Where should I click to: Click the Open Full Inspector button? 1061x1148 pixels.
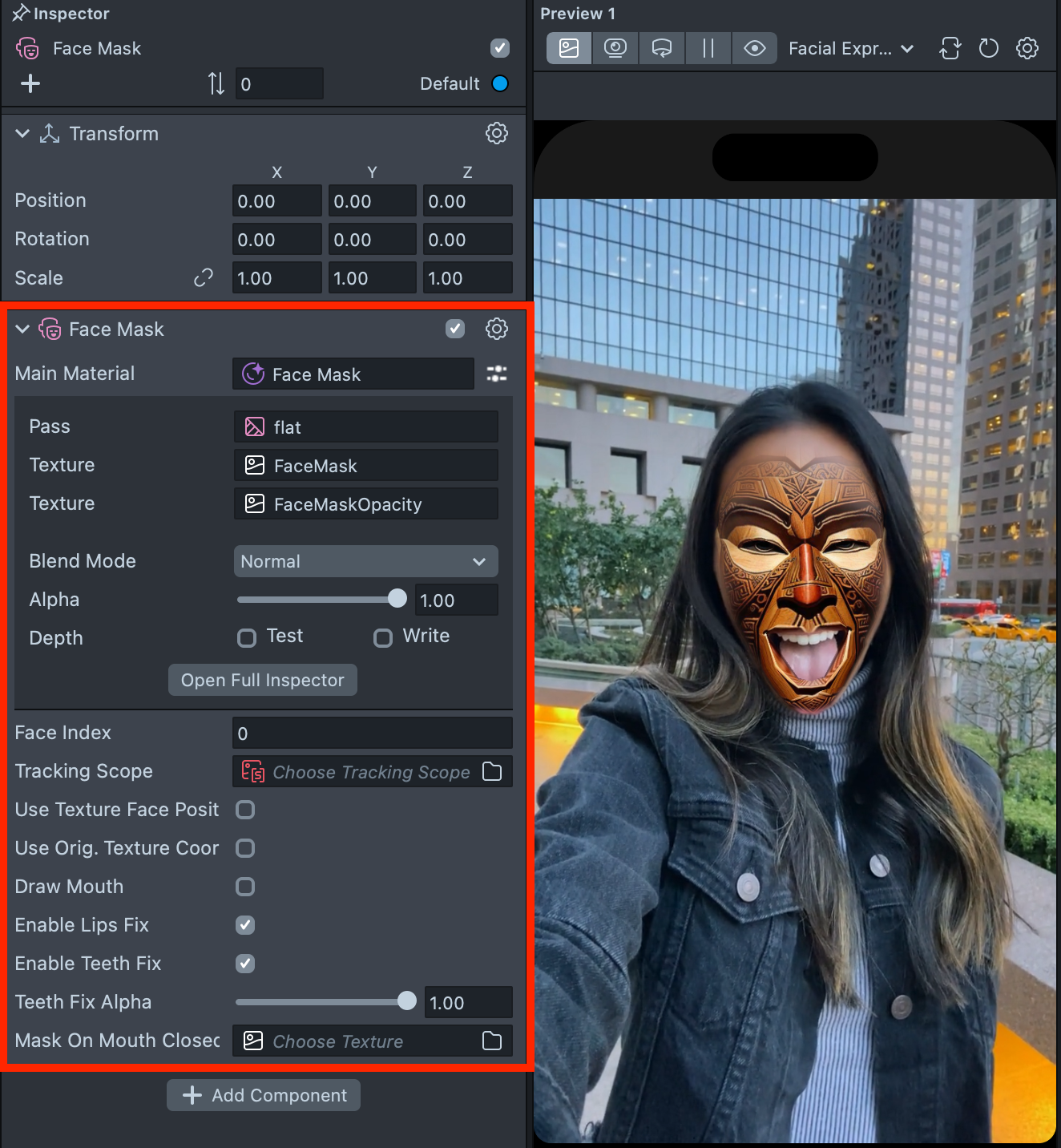click(x=263, y=680)
